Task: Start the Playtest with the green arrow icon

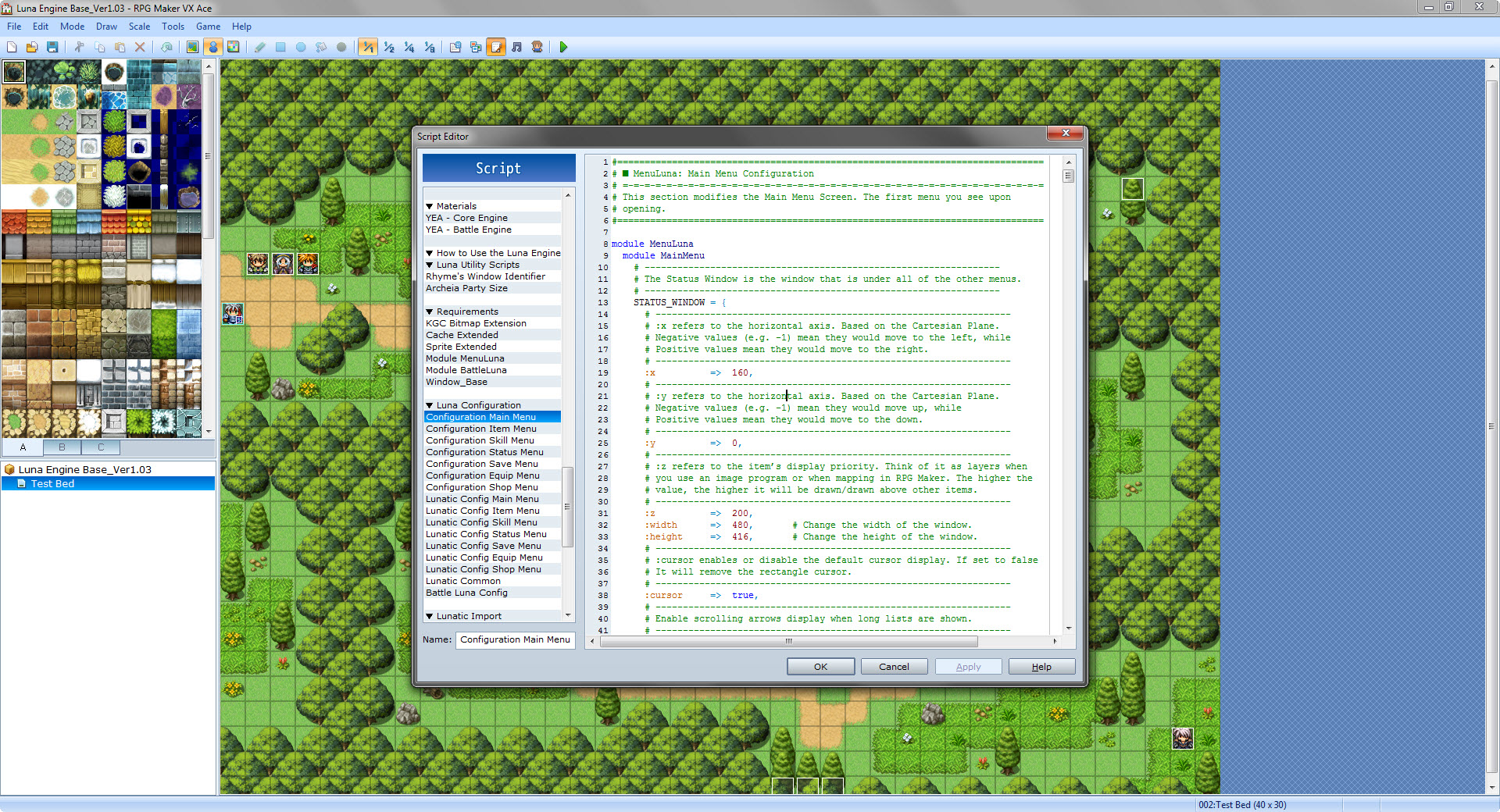Action: 563,47
